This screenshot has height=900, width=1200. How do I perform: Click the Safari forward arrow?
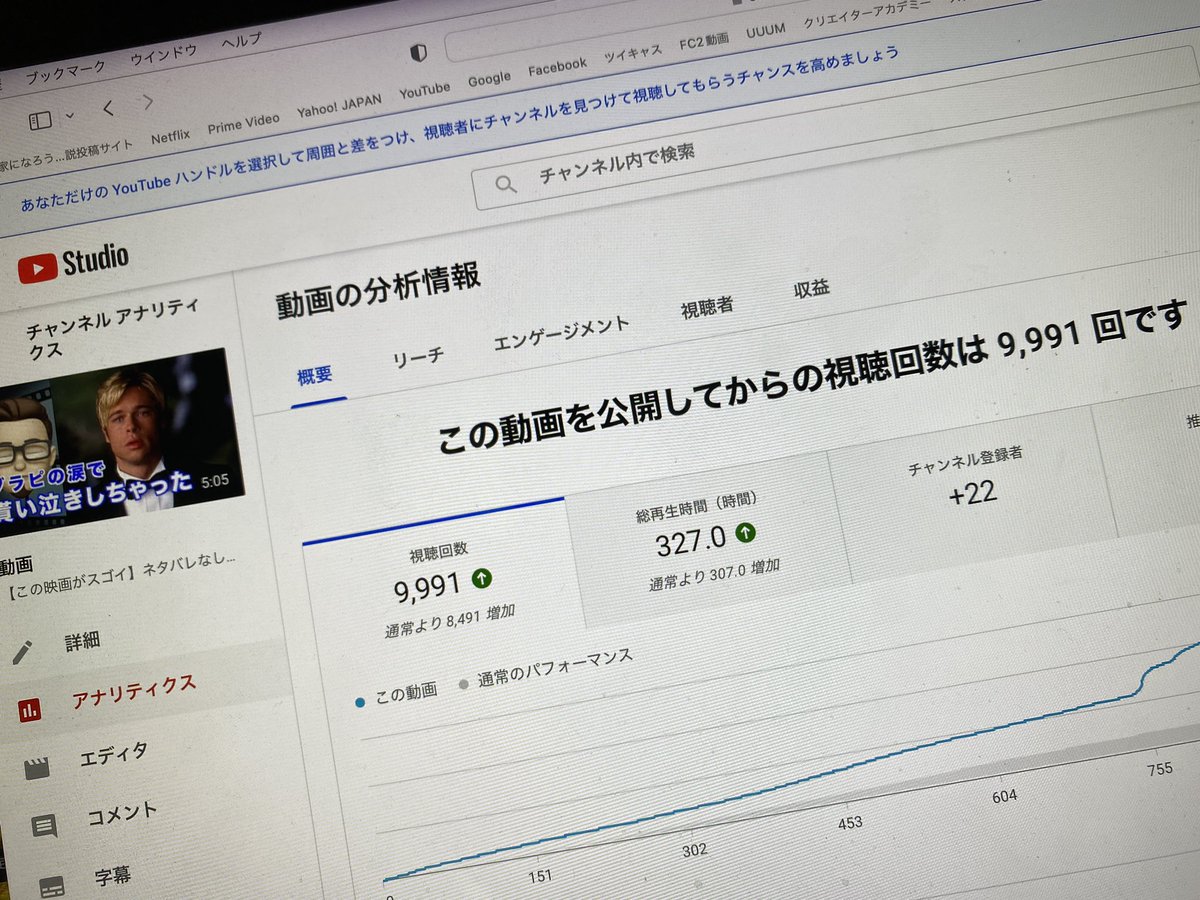coord(148,102)
